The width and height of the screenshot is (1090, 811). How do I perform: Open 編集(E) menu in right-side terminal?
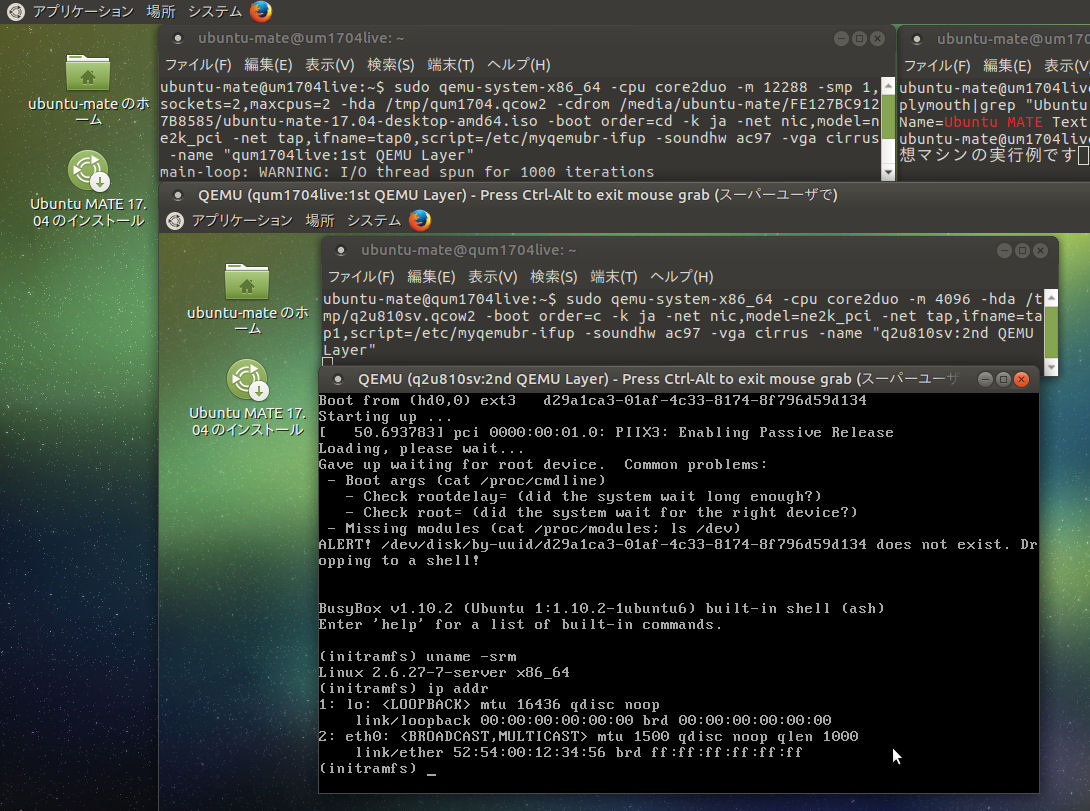(x=1007, y=65)
